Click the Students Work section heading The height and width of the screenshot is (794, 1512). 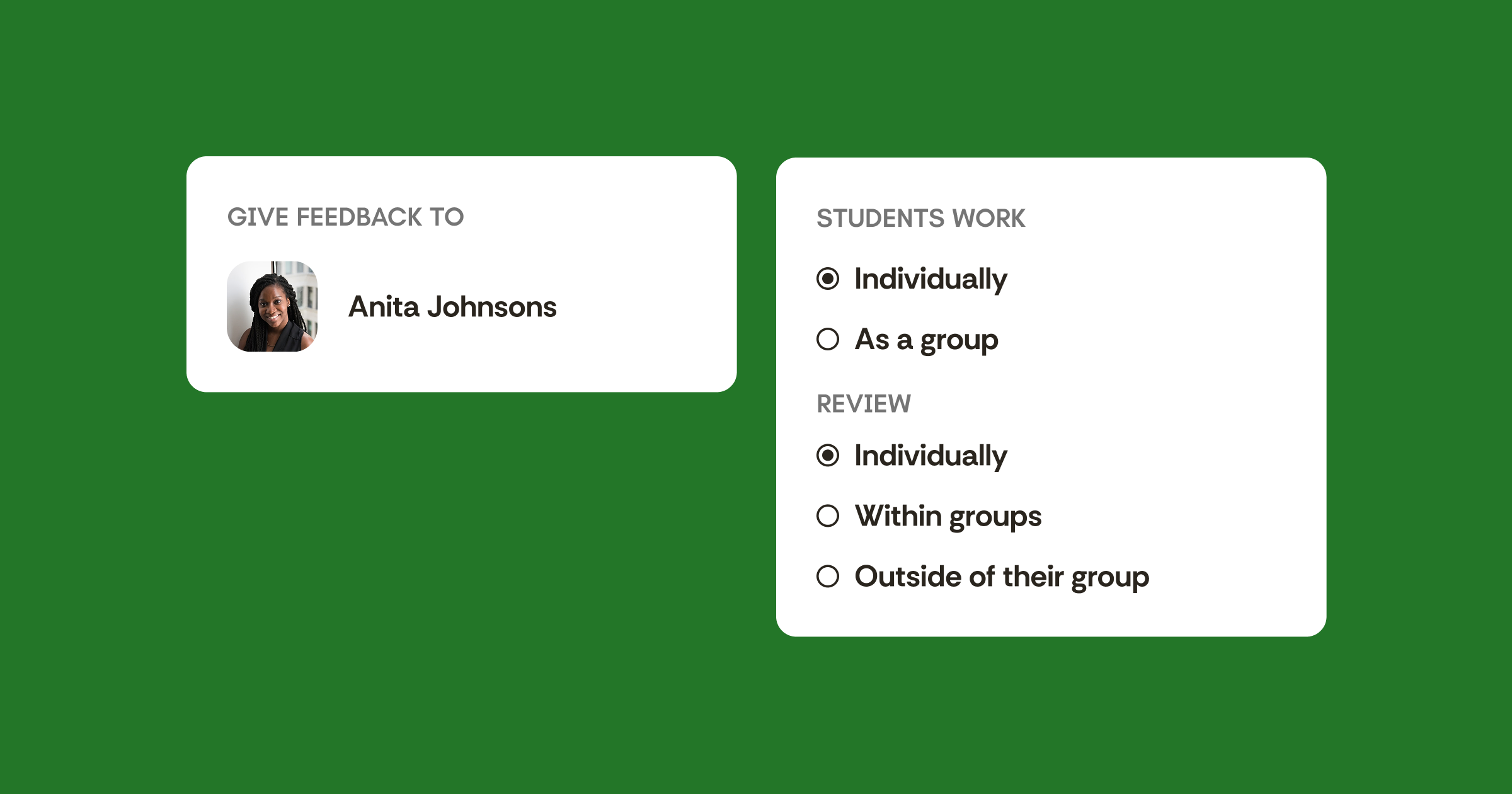click(920, 218)
